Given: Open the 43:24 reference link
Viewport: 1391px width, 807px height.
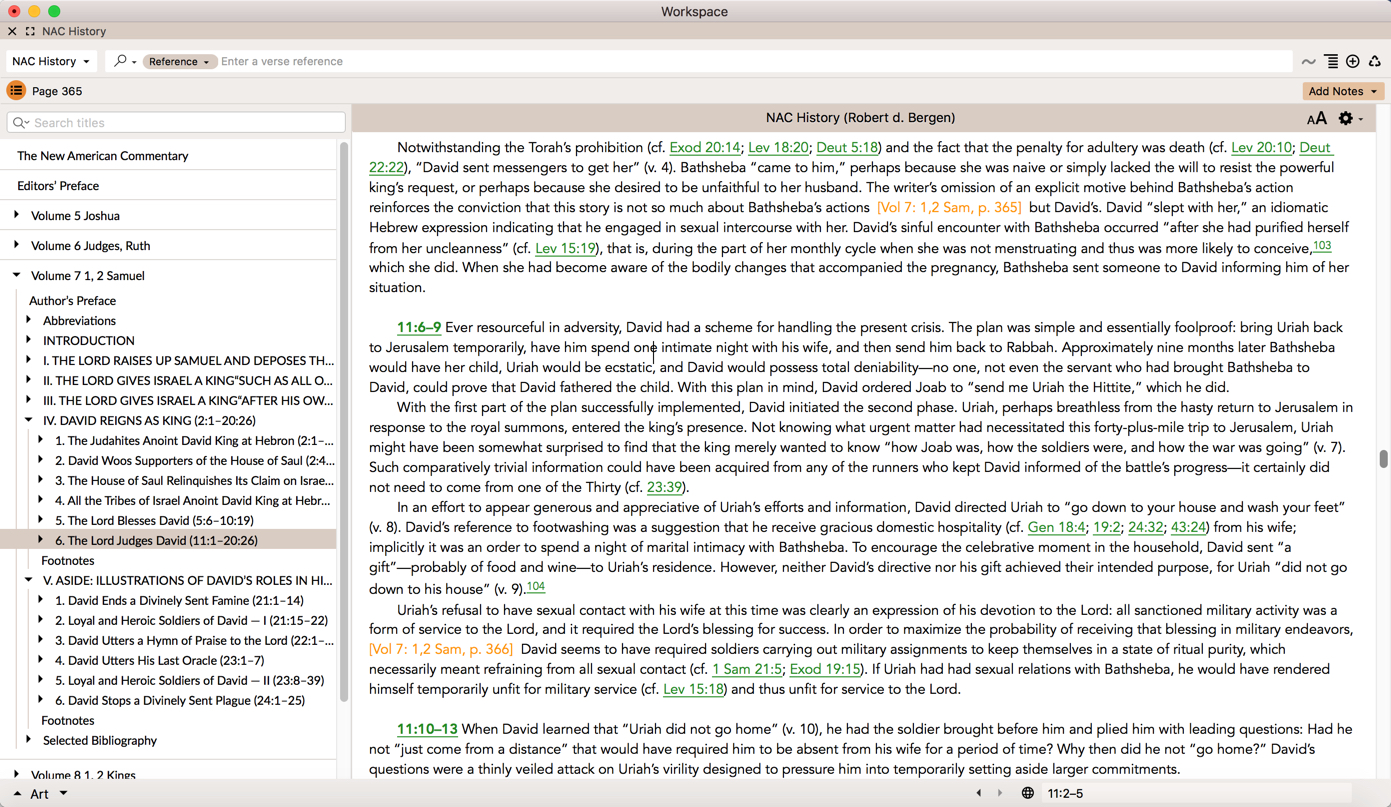Looking at the screenshot, I should click(x=1188, y=528).
